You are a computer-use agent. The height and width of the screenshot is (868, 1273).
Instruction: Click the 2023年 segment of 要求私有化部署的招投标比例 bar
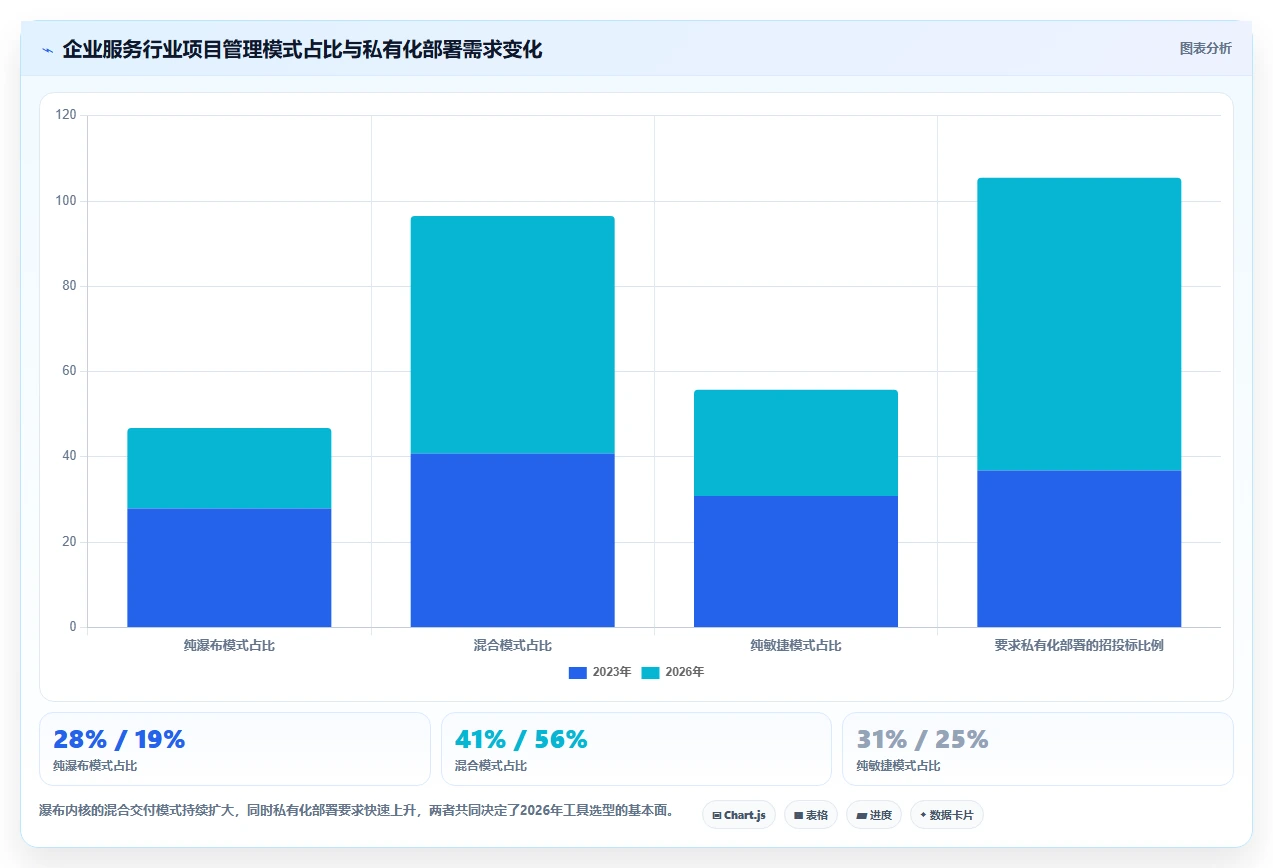[1079, 549]
